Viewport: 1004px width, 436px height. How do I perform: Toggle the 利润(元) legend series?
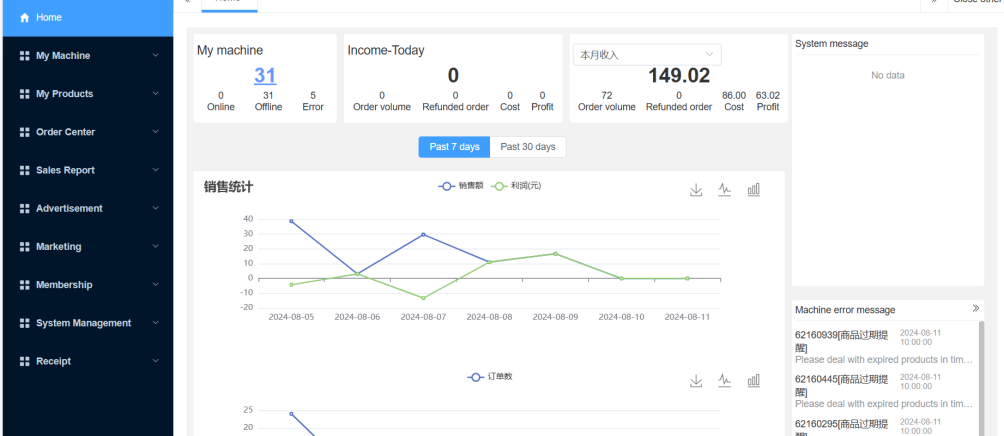click(517, 186)
